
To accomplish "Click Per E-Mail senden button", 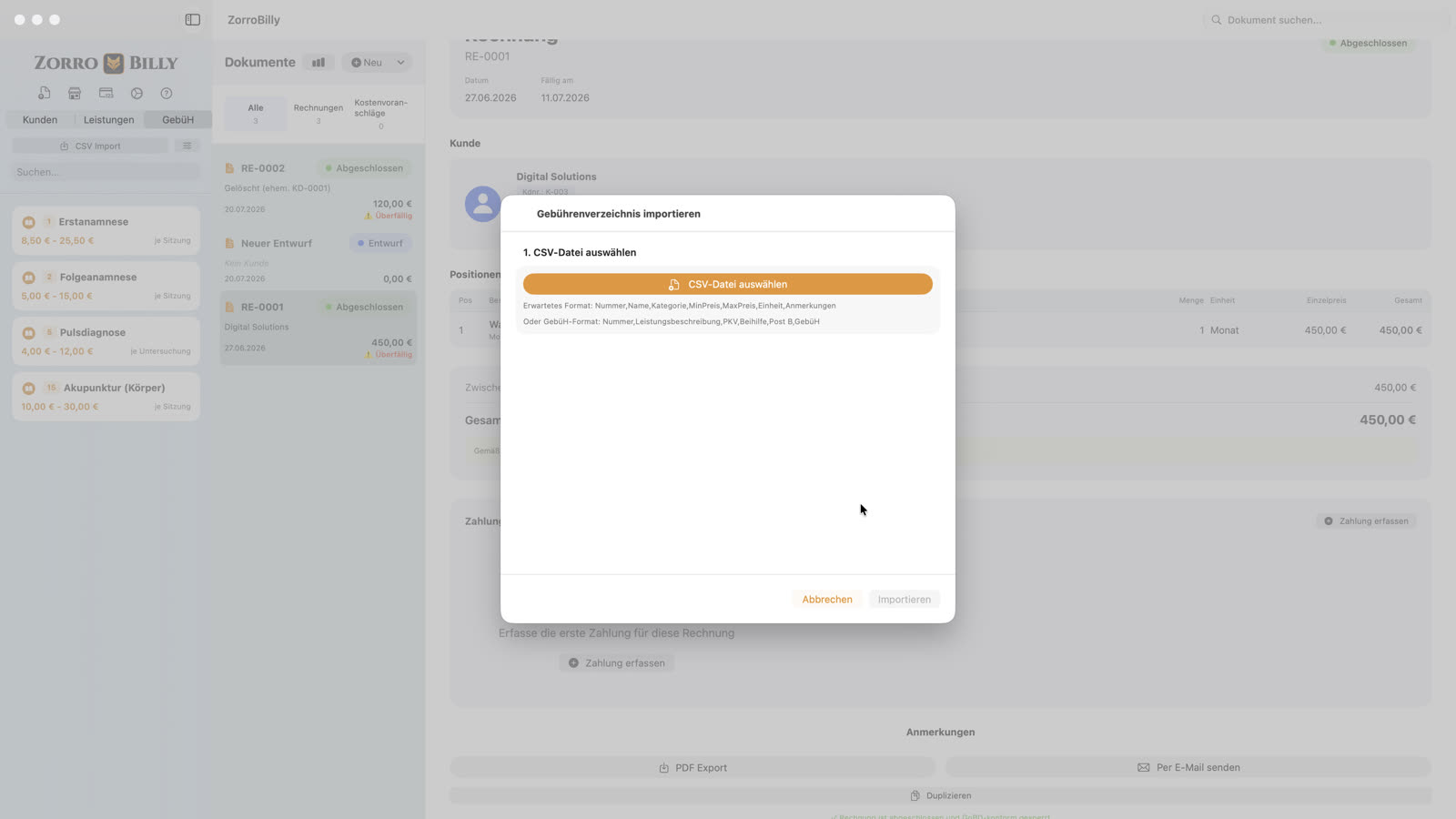I will [1188, 767].
